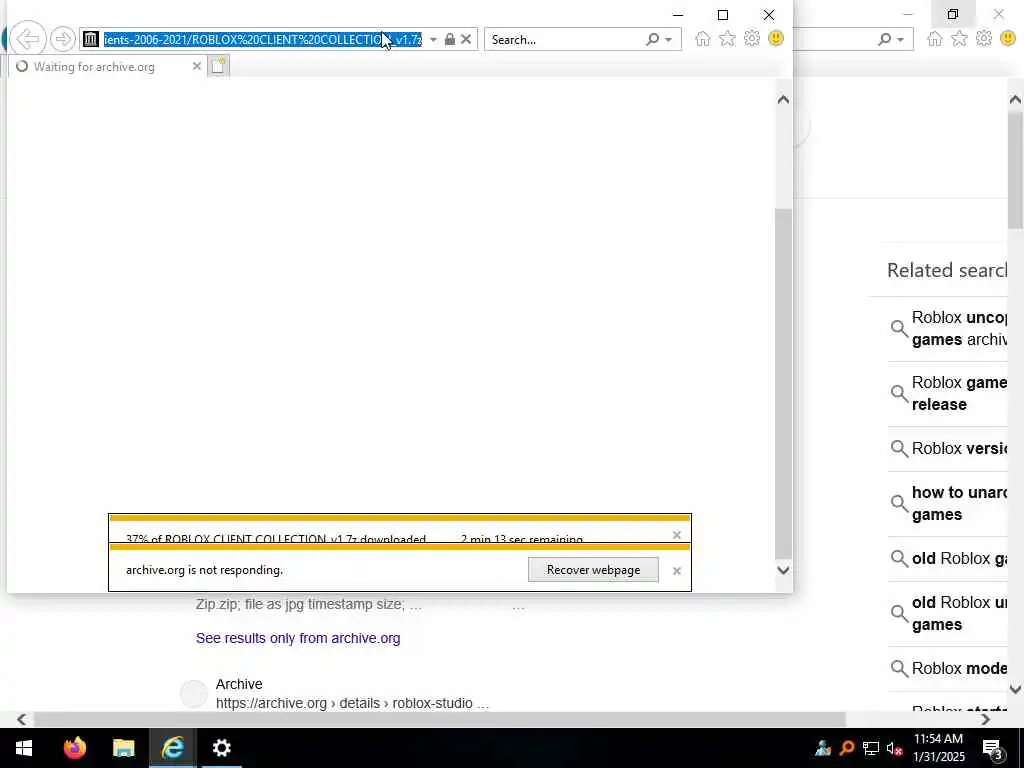
Task: Click the muted speaker icon in system tray
Action: click(895, 748)
